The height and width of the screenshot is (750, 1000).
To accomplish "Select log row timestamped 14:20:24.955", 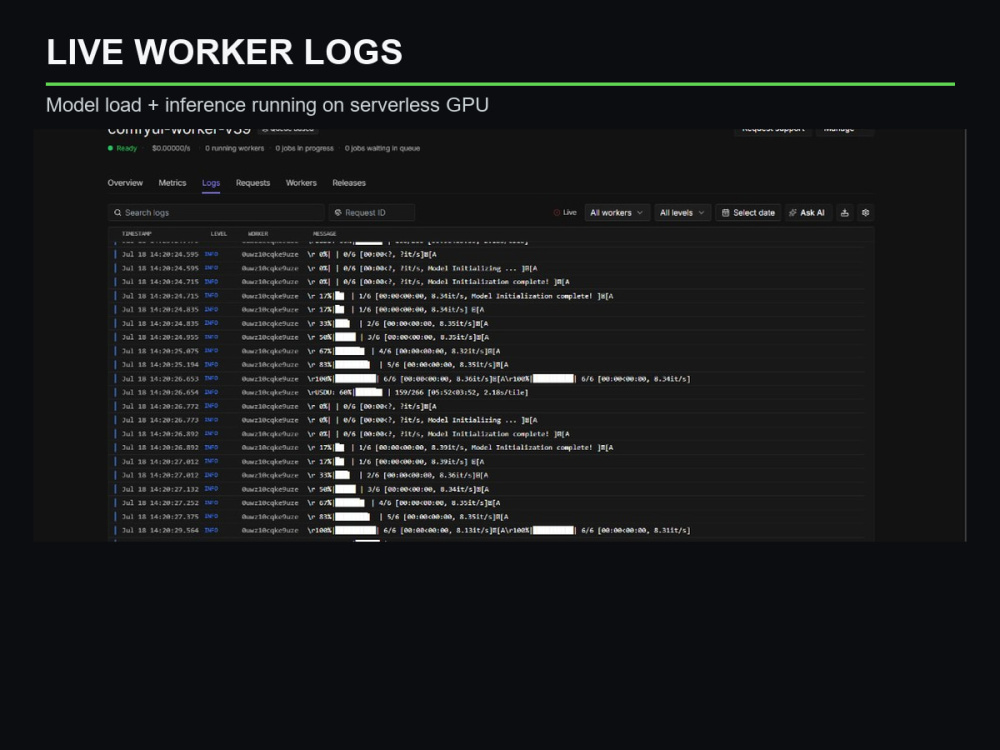I will [491, 337].
